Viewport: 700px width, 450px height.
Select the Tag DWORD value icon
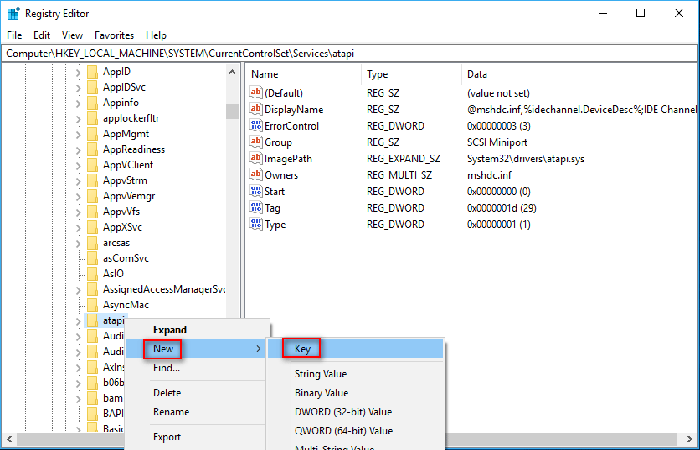coord(256,208)
